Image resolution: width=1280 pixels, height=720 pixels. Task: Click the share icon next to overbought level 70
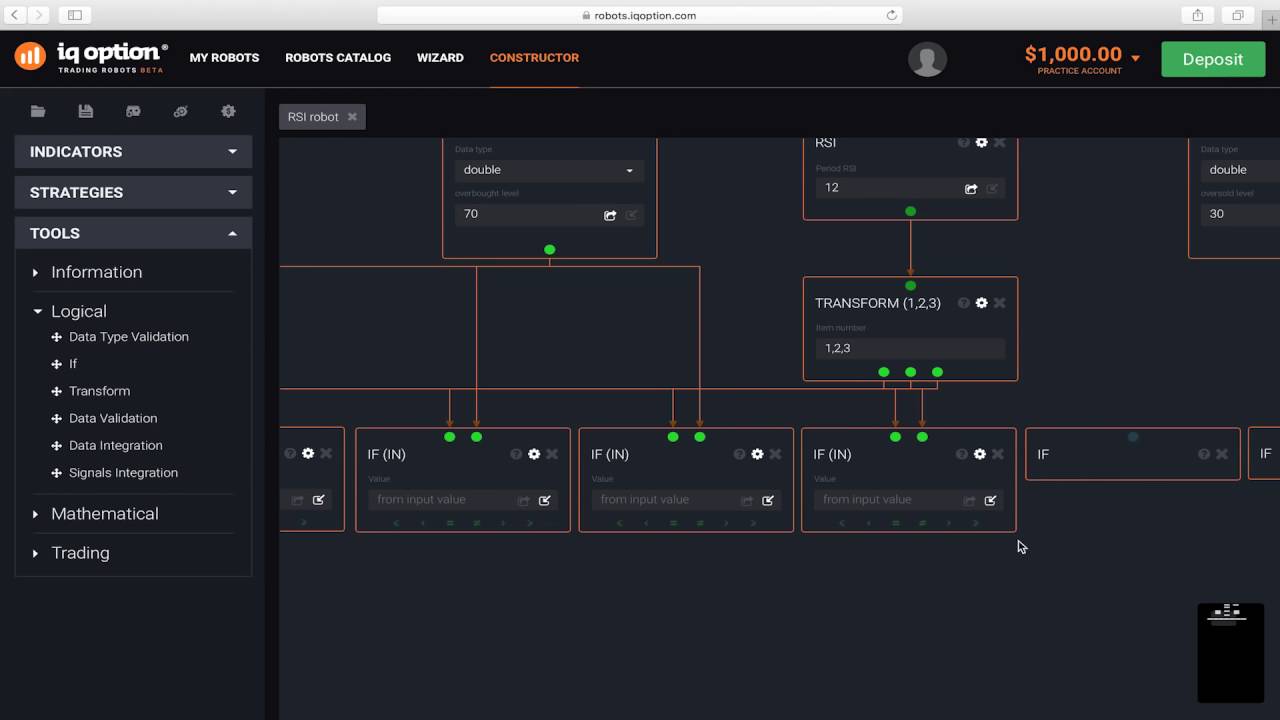click(610, 215)
